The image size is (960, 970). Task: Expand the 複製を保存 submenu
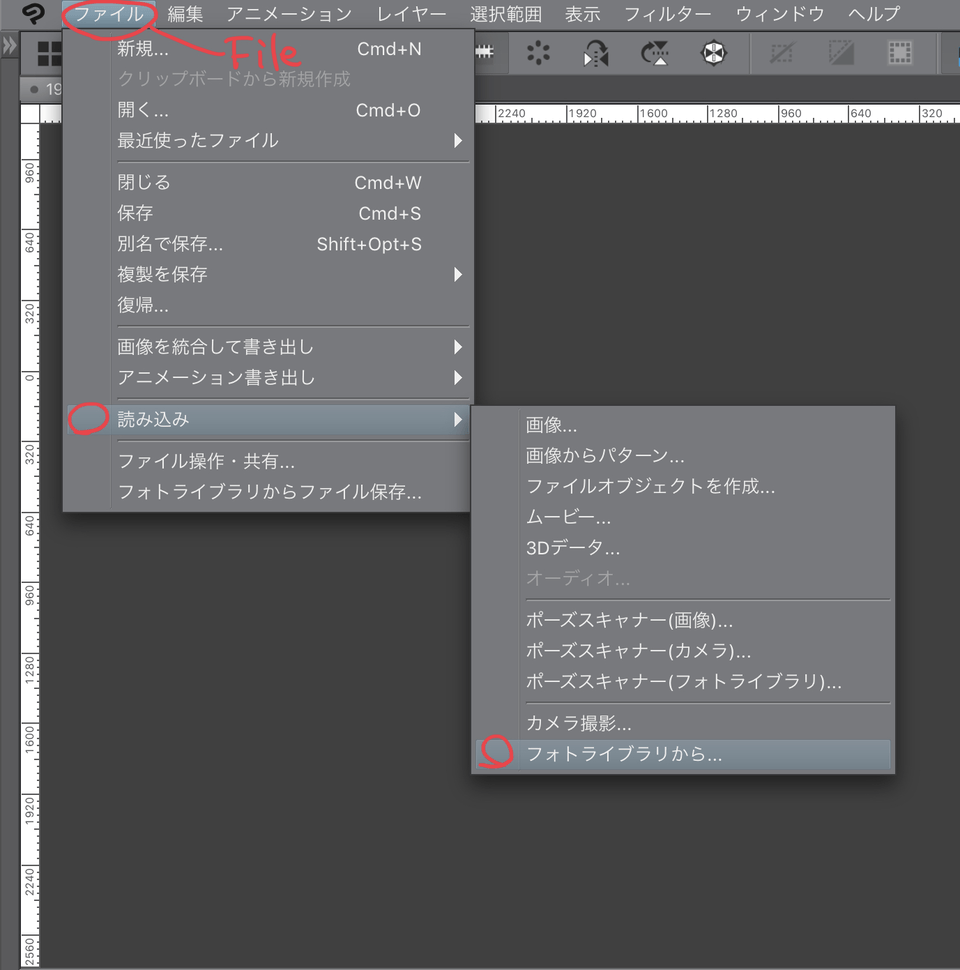tap(290, 274)
